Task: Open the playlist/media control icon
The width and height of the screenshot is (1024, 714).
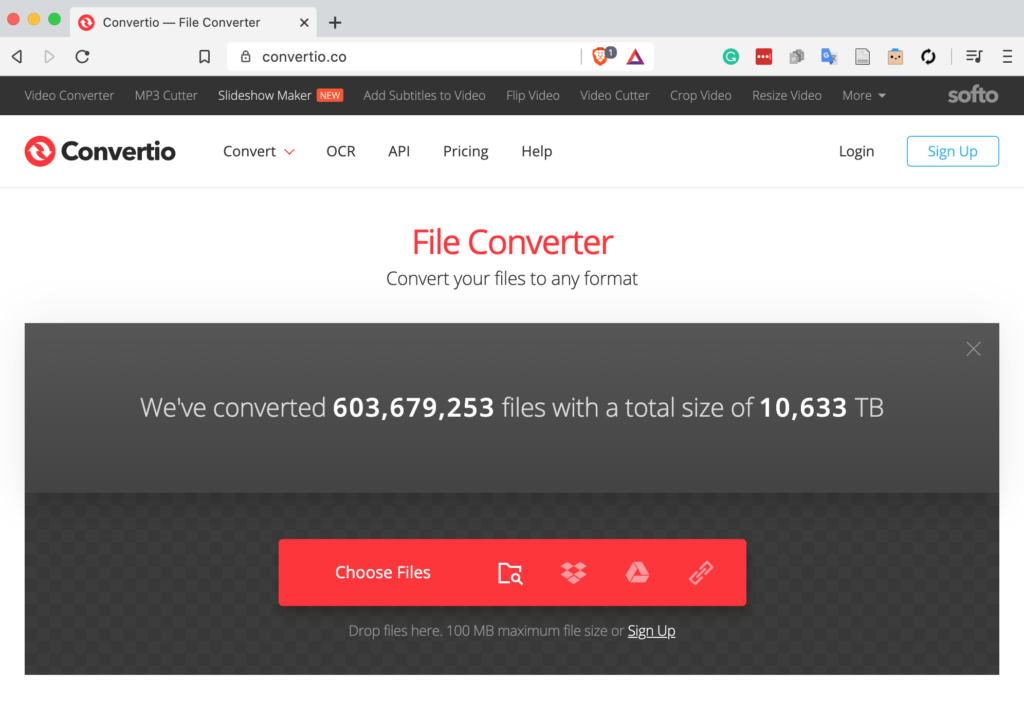Action: click(974, 57)
